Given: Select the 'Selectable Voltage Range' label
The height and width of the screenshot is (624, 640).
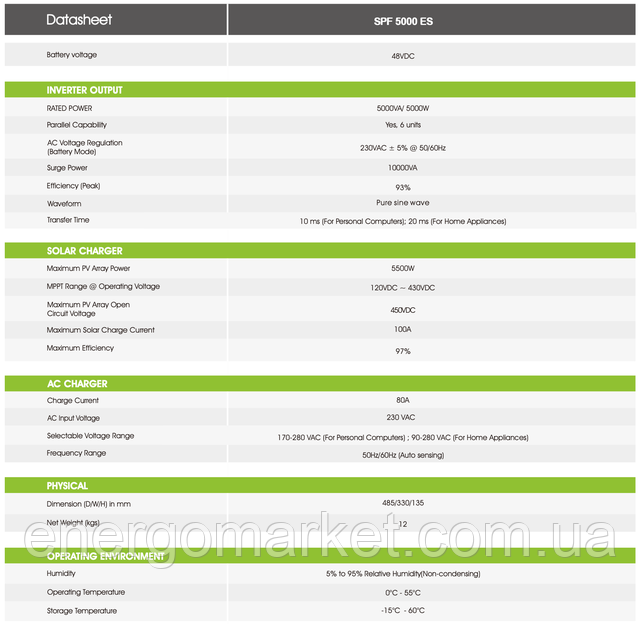Looking at the screenshot, I should pos(90,435).
